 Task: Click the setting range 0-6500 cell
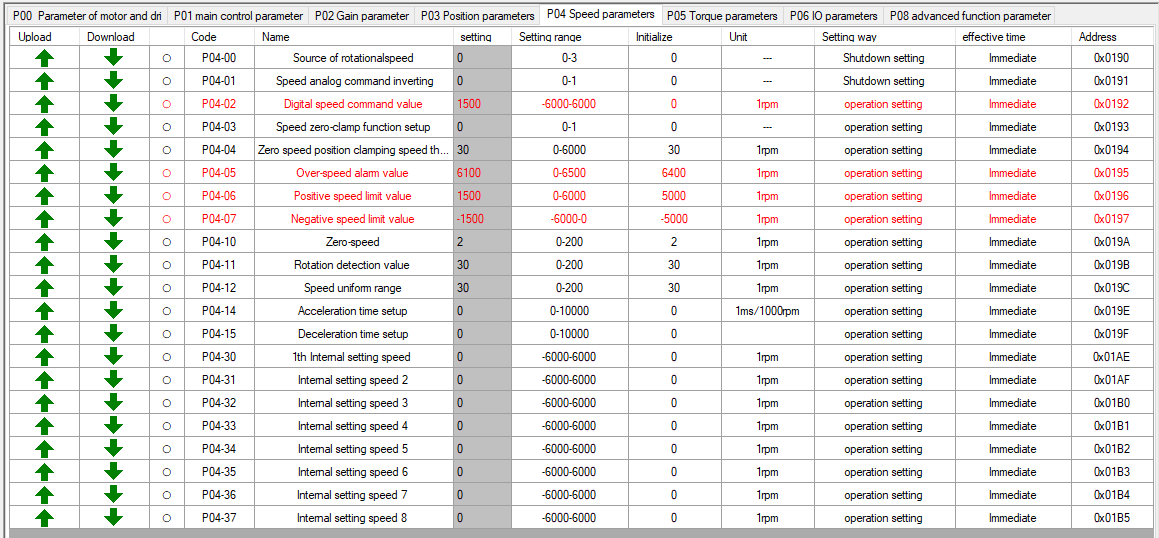pyautogui.click(x=570, y=173)
